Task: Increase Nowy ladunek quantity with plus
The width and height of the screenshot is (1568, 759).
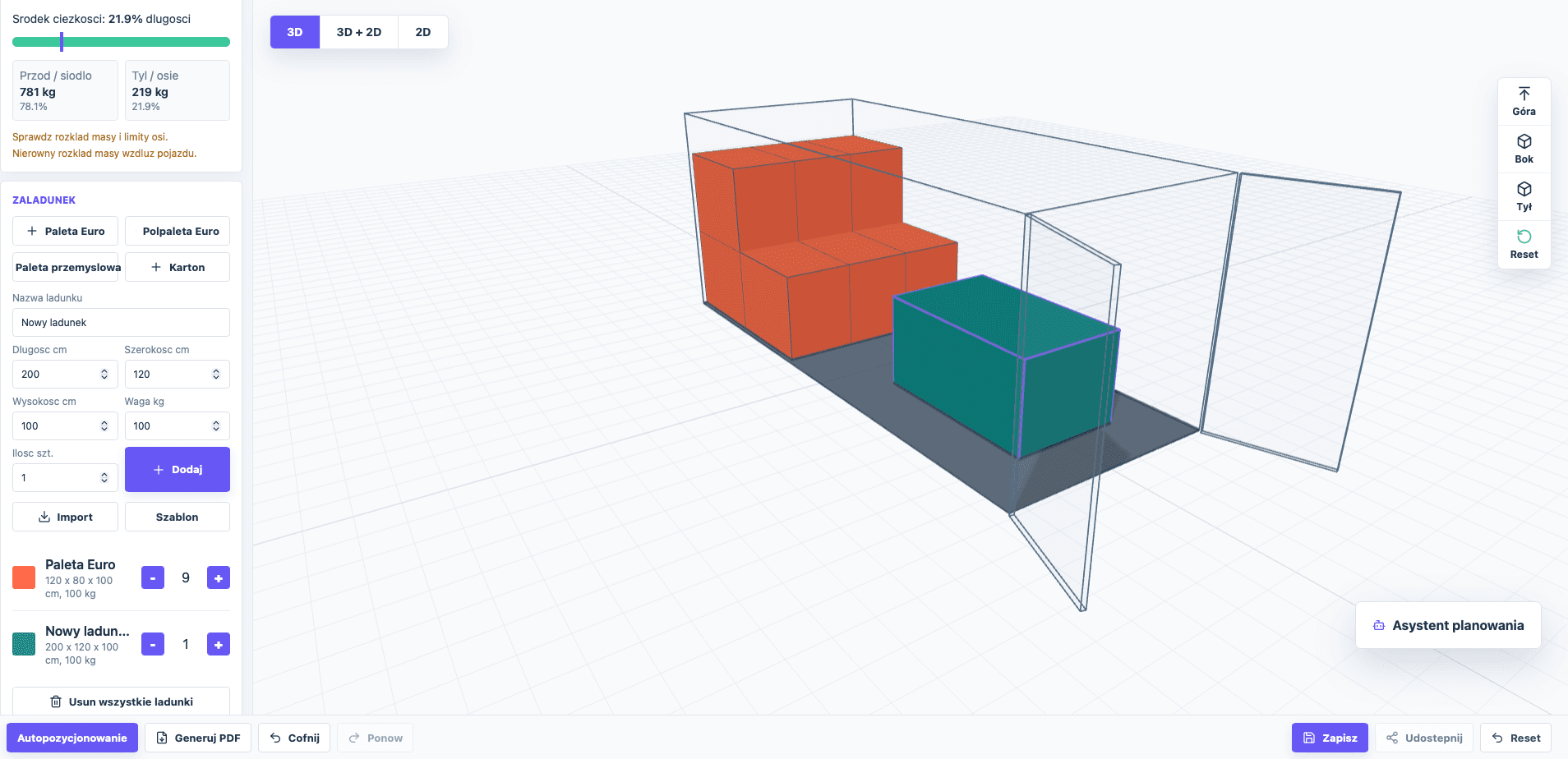Action: 219,645
